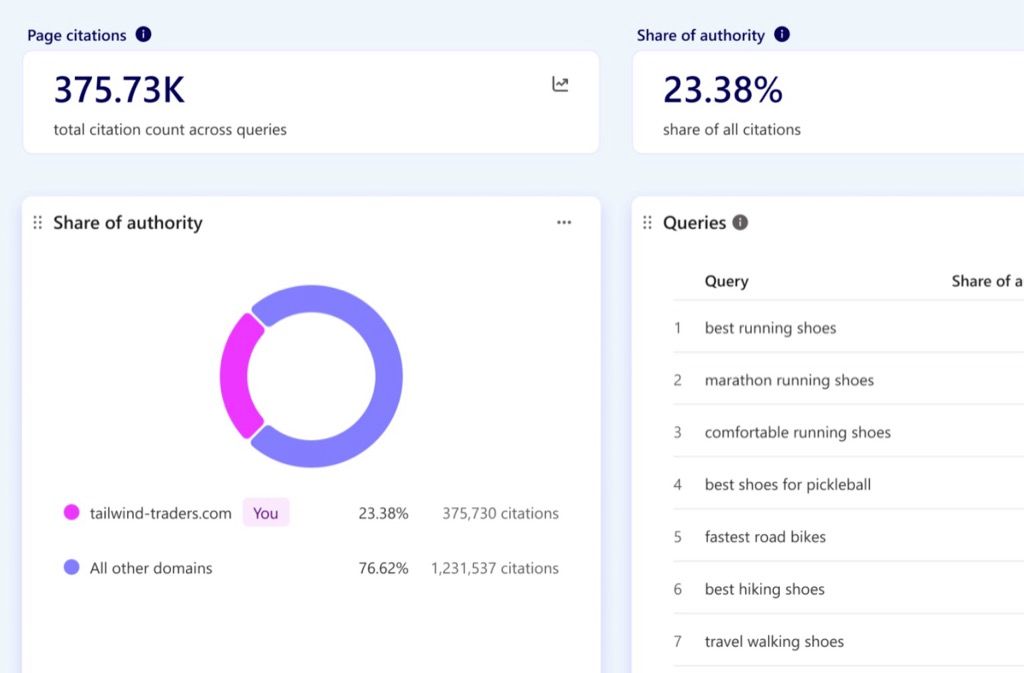Select the purple segment of the donut chart
The width and height of the screenshot is (1024, 673).
[x=389, y=375]
